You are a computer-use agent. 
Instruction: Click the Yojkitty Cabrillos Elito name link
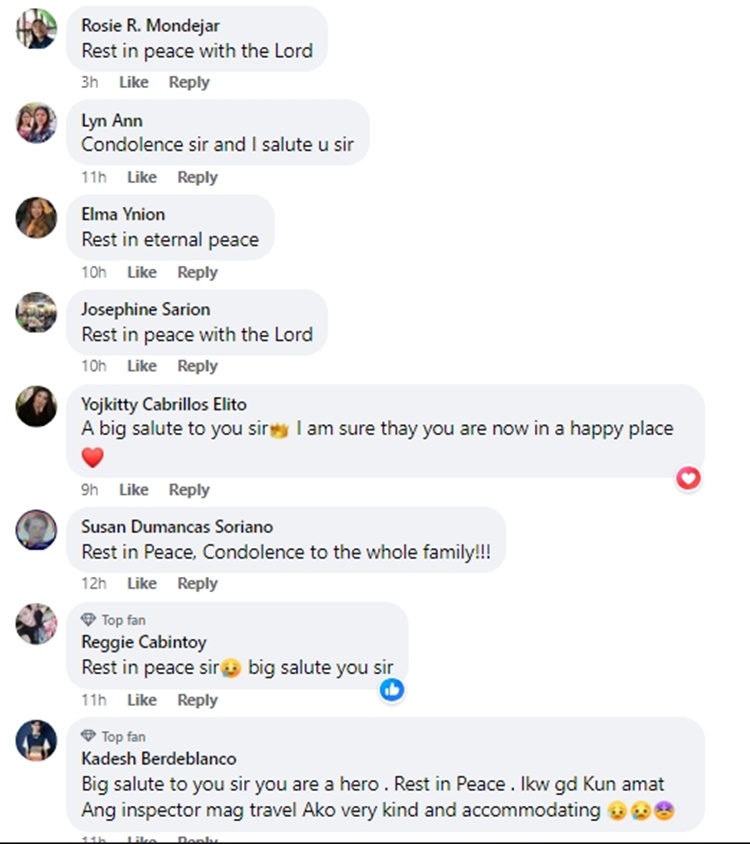pos(163,404)
